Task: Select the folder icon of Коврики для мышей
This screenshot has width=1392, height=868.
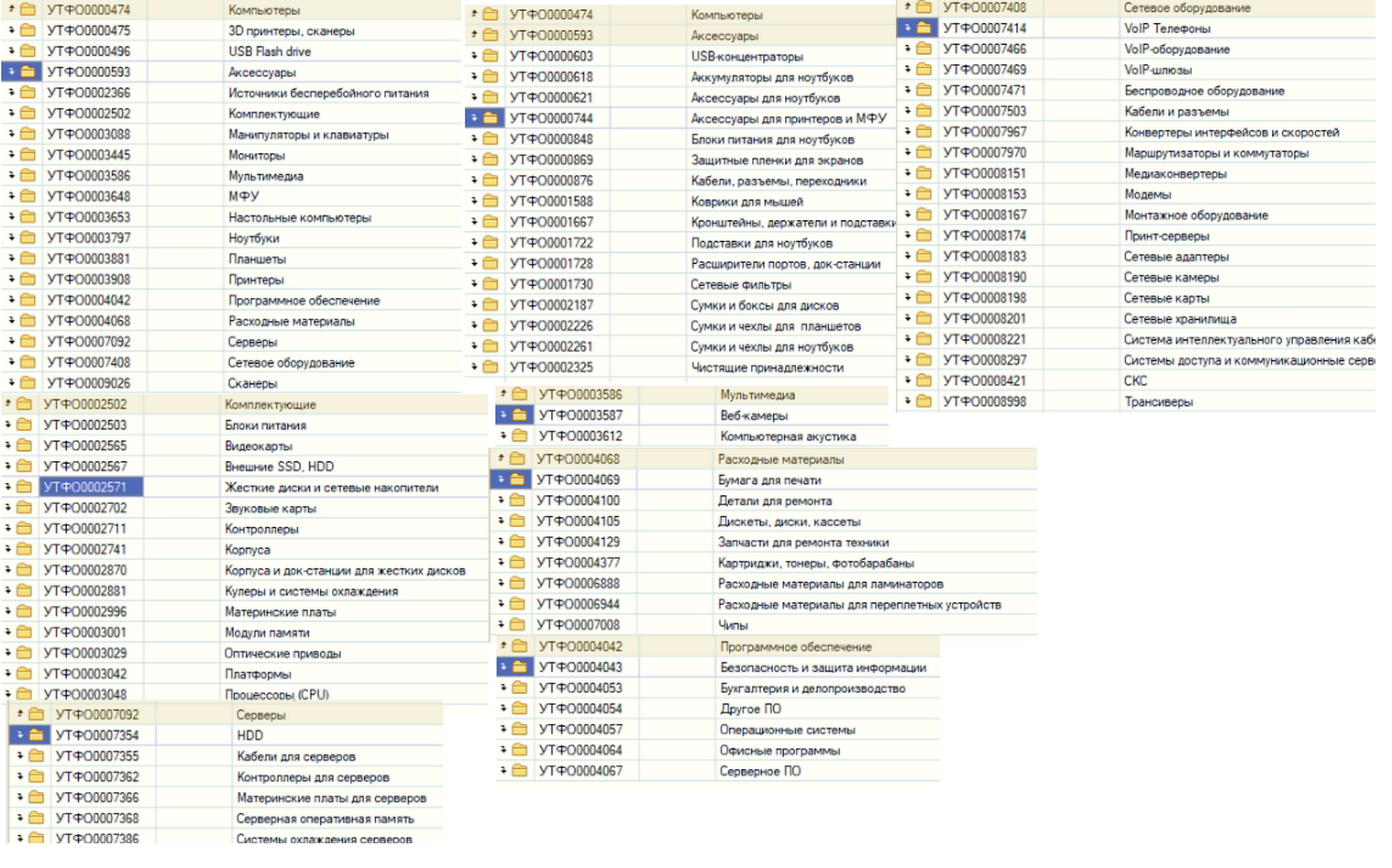Action: click(491, 201)
